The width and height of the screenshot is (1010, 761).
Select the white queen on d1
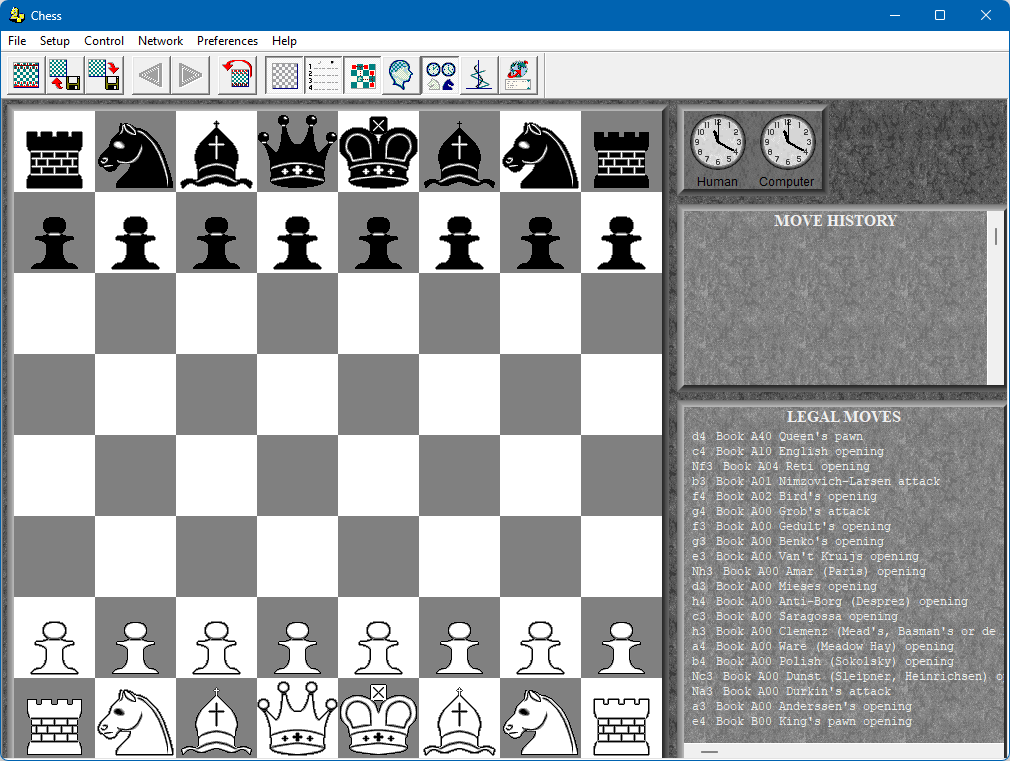[x=297, y=717]
